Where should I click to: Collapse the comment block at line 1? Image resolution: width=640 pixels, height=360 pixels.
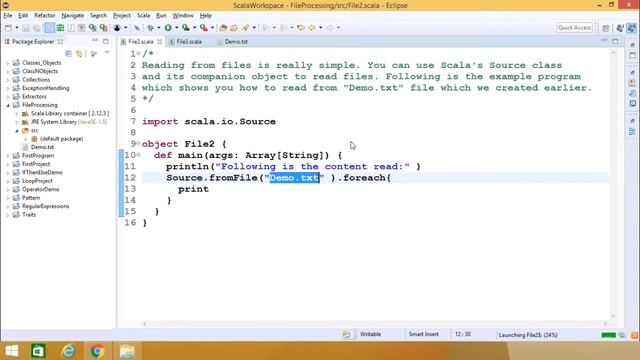(139, 53)
